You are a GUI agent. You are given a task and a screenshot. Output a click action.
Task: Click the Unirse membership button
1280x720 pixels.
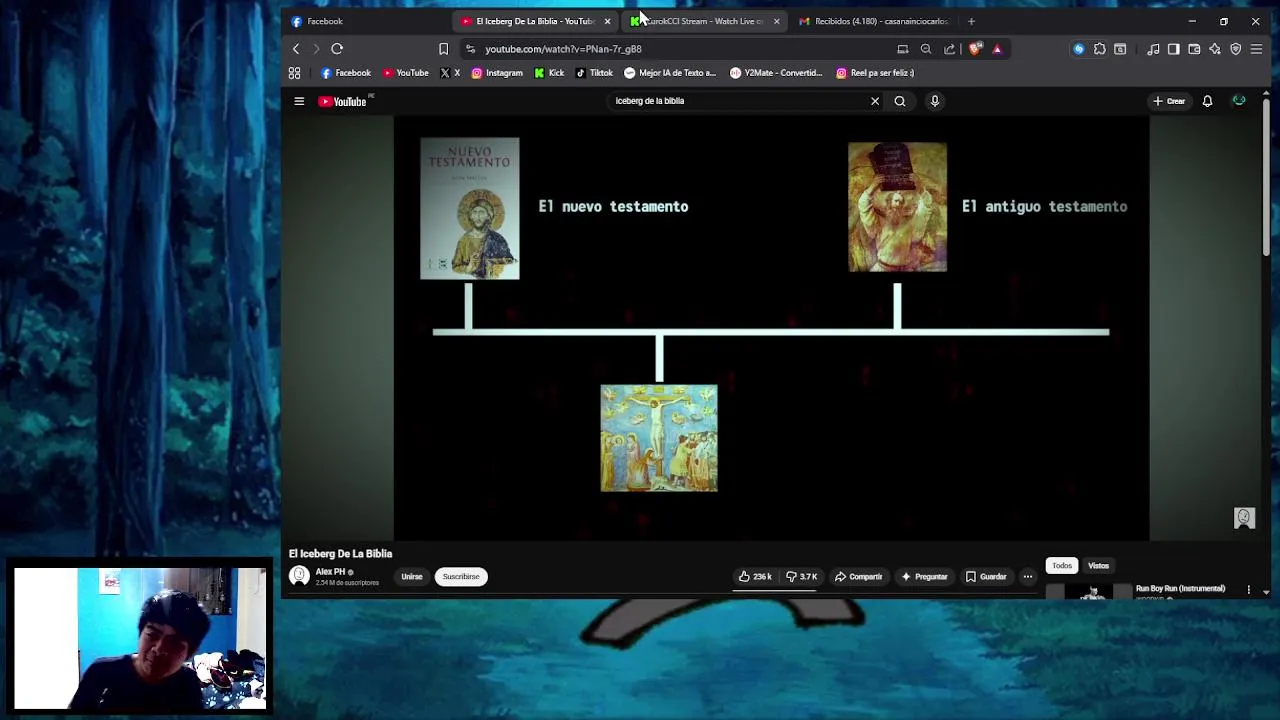[412, 577]
